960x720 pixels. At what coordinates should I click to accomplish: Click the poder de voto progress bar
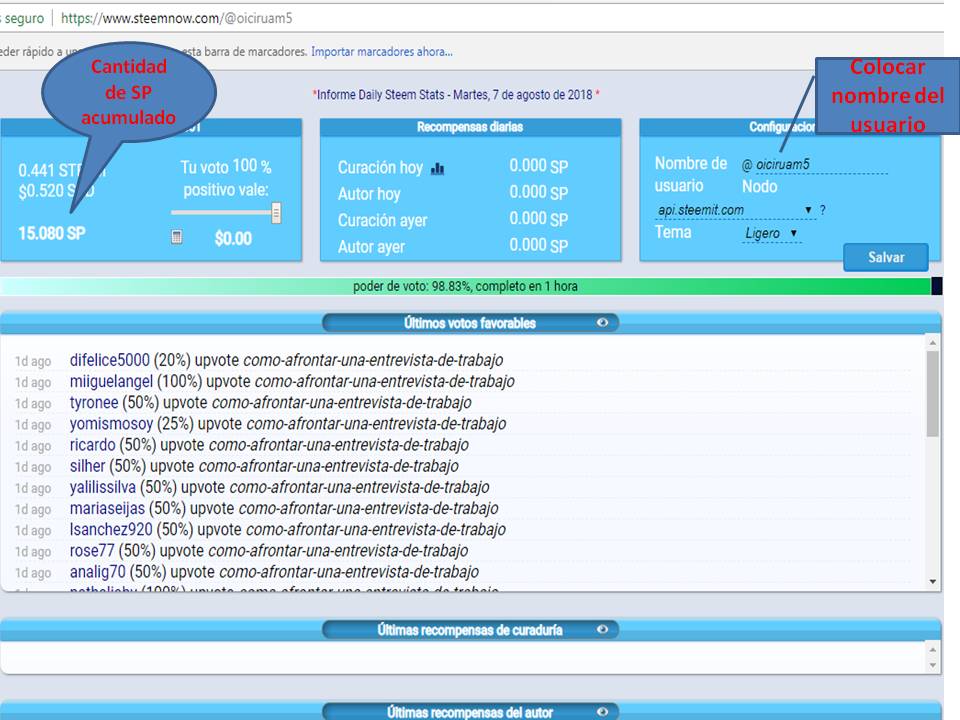tap(471, 286)
